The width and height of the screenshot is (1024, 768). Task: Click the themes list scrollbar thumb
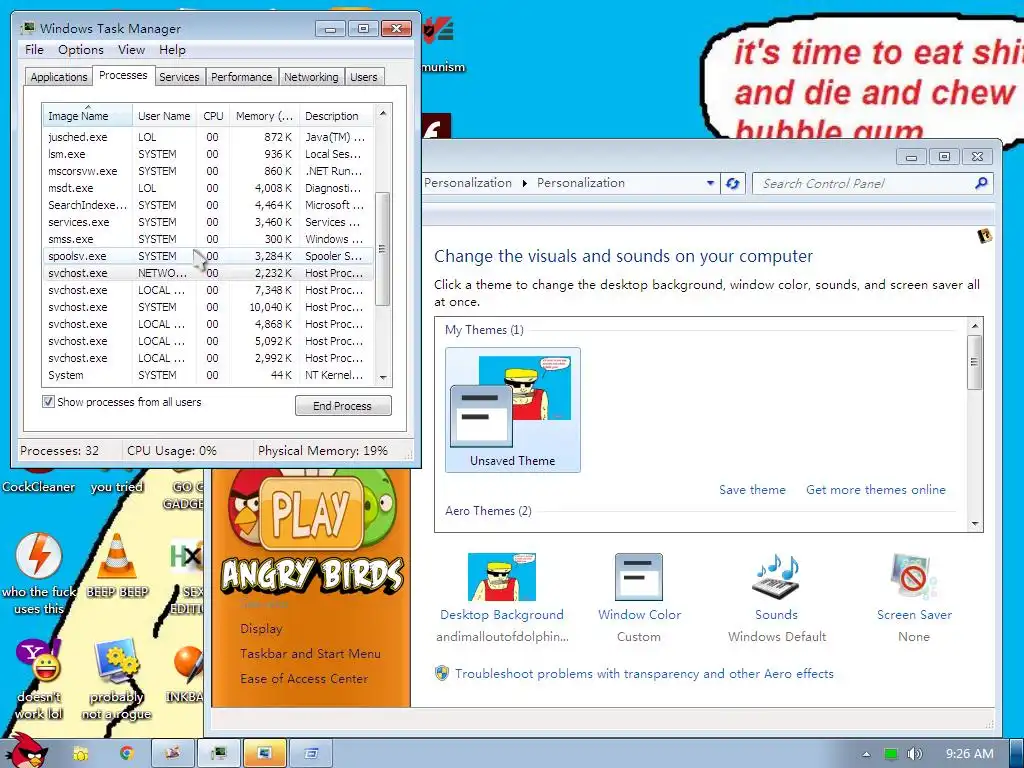click(x=974, y=362)
